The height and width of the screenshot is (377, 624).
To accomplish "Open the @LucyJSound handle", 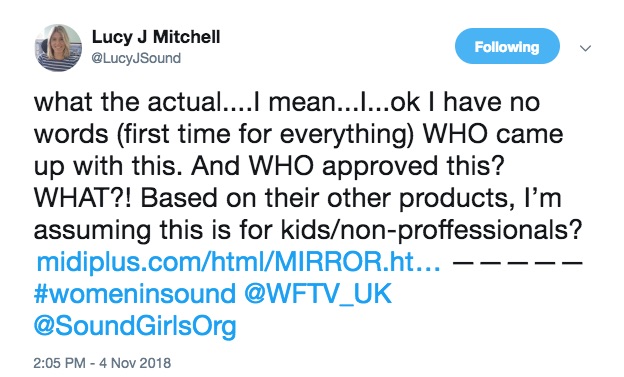I will 136,58.
